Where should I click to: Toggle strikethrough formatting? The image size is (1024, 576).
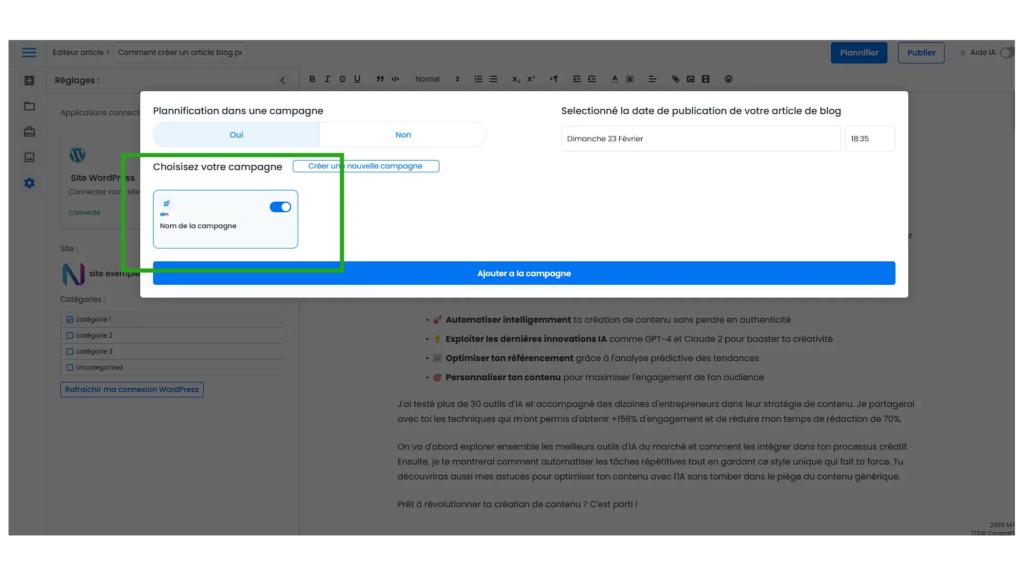(x=342, y=79)
